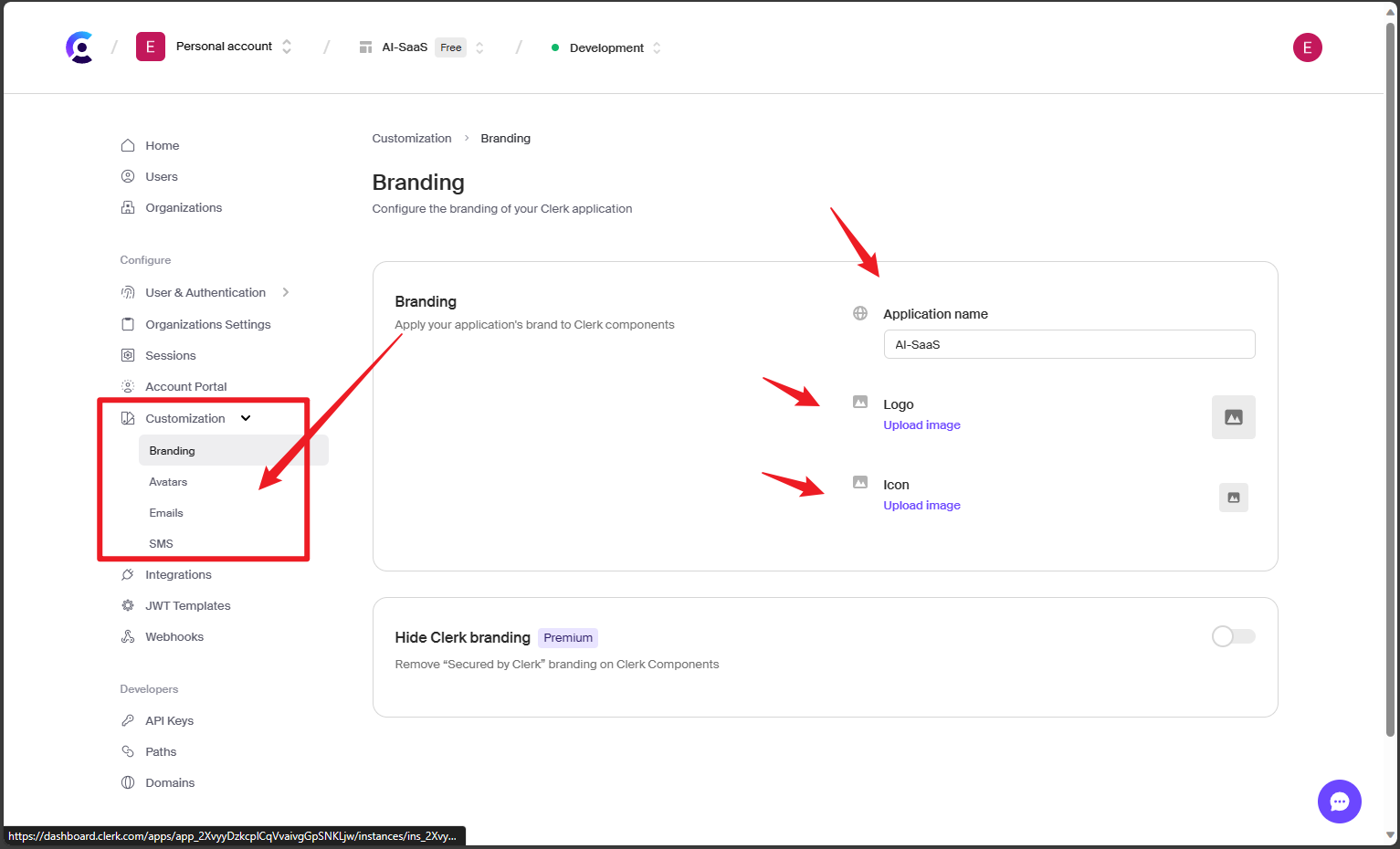Viewport: 1400px width, 849px height.
Task: Toggle the Hide Clerk branding switch
Action: [x=1233, y=636]
